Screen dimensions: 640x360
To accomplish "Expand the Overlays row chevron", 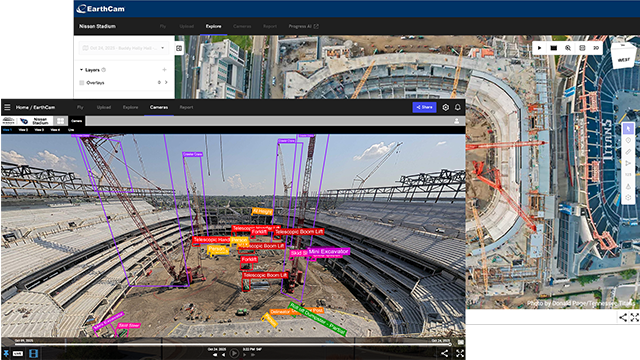I will coord(166,82).
